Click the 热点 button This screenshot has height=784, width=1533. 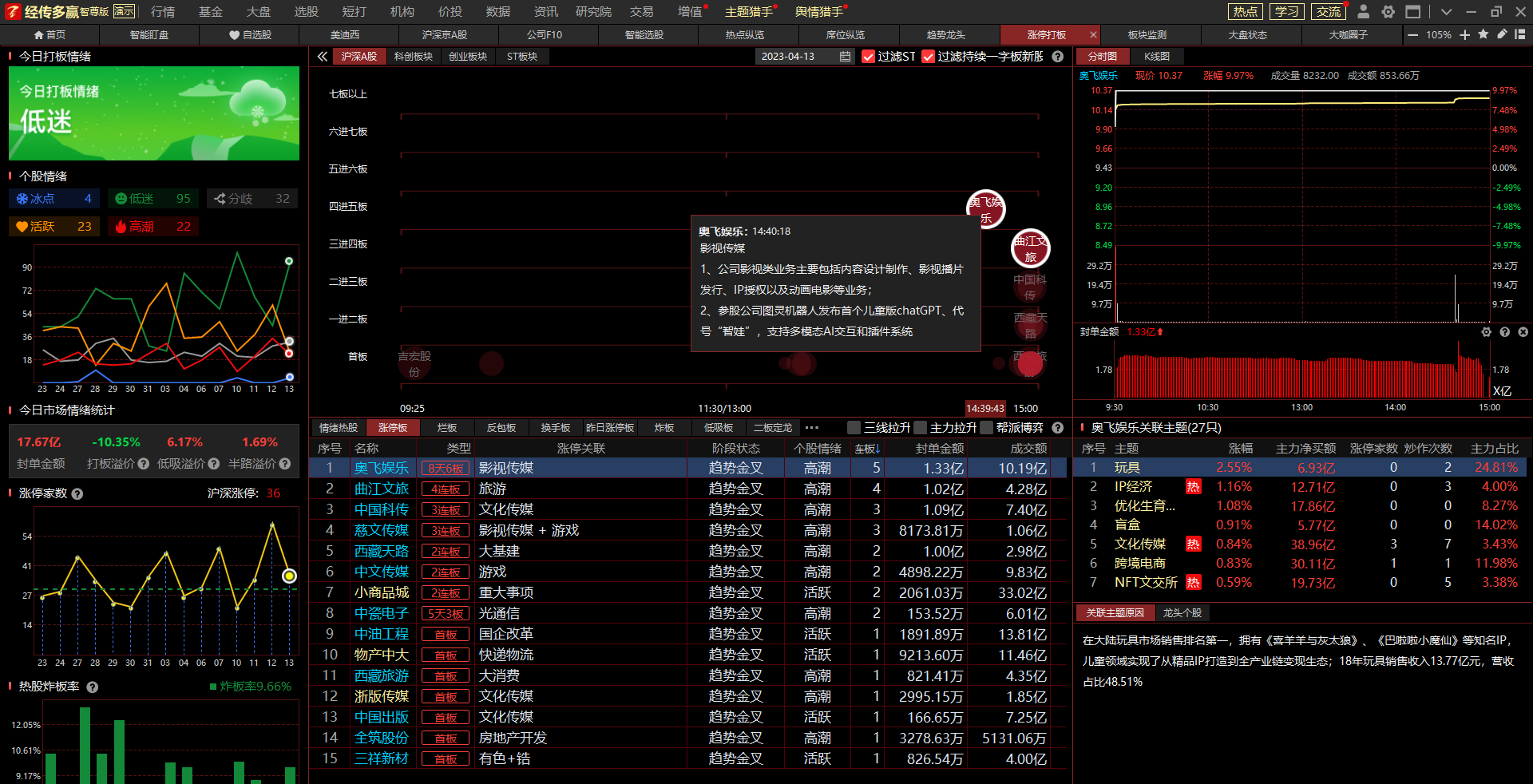pos(1245,12)
